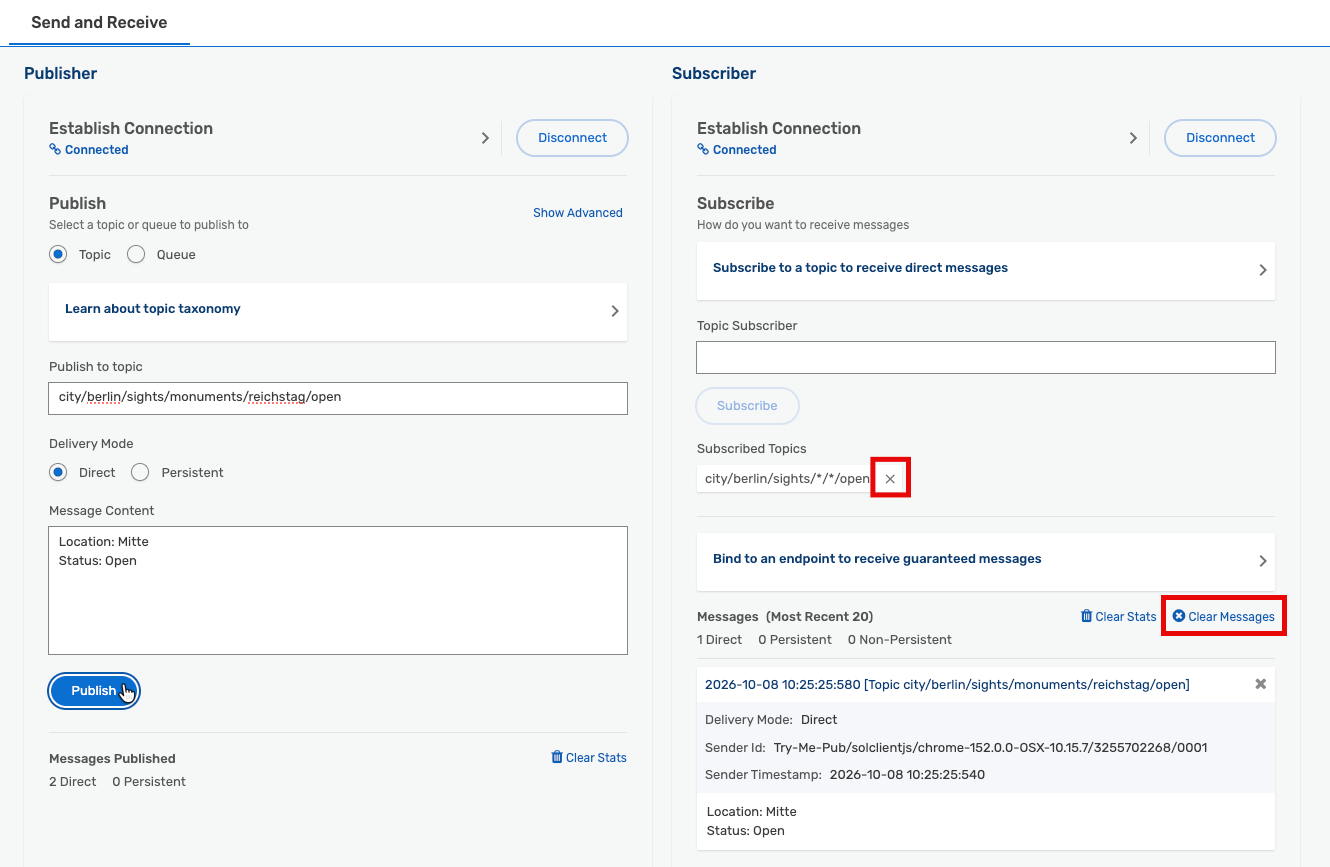This screenshot has height=867, width=1330.
Task: Click the Subscriber Connected link status icon
Action: (x=703, y=150)
